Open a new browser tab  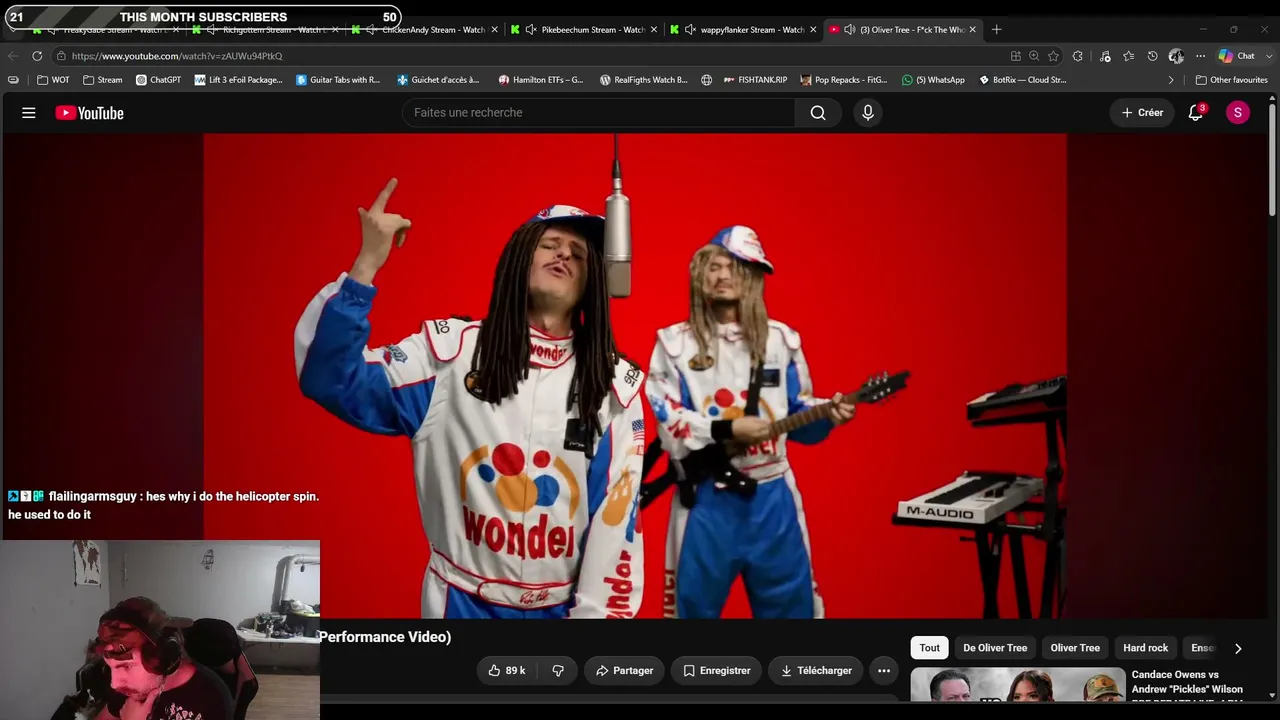point(996,29)
